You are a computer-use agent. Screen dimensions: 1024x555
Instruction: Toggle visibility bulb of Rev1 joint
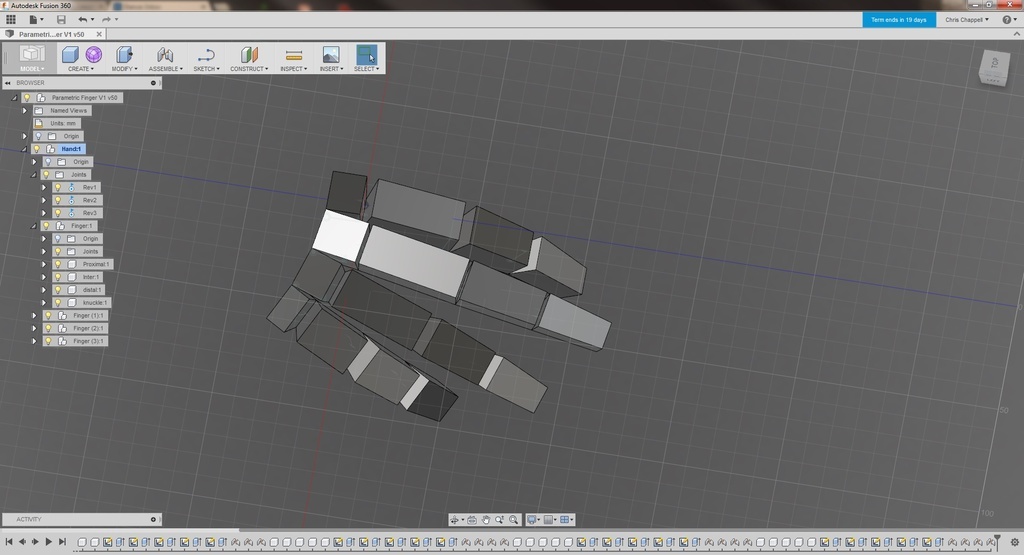pos(57,187)
